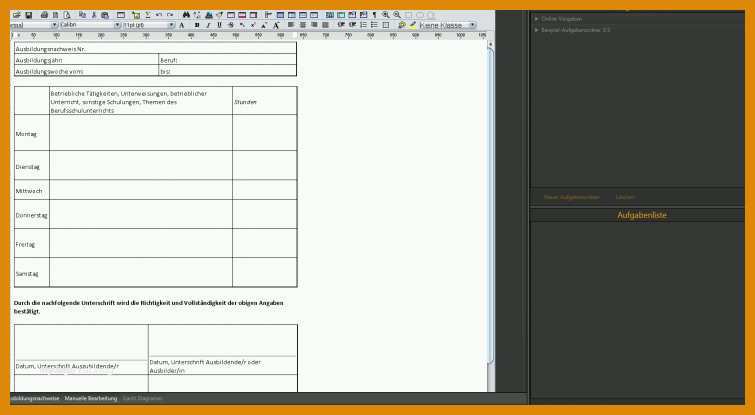Click the Montag row label

[26, 134]
